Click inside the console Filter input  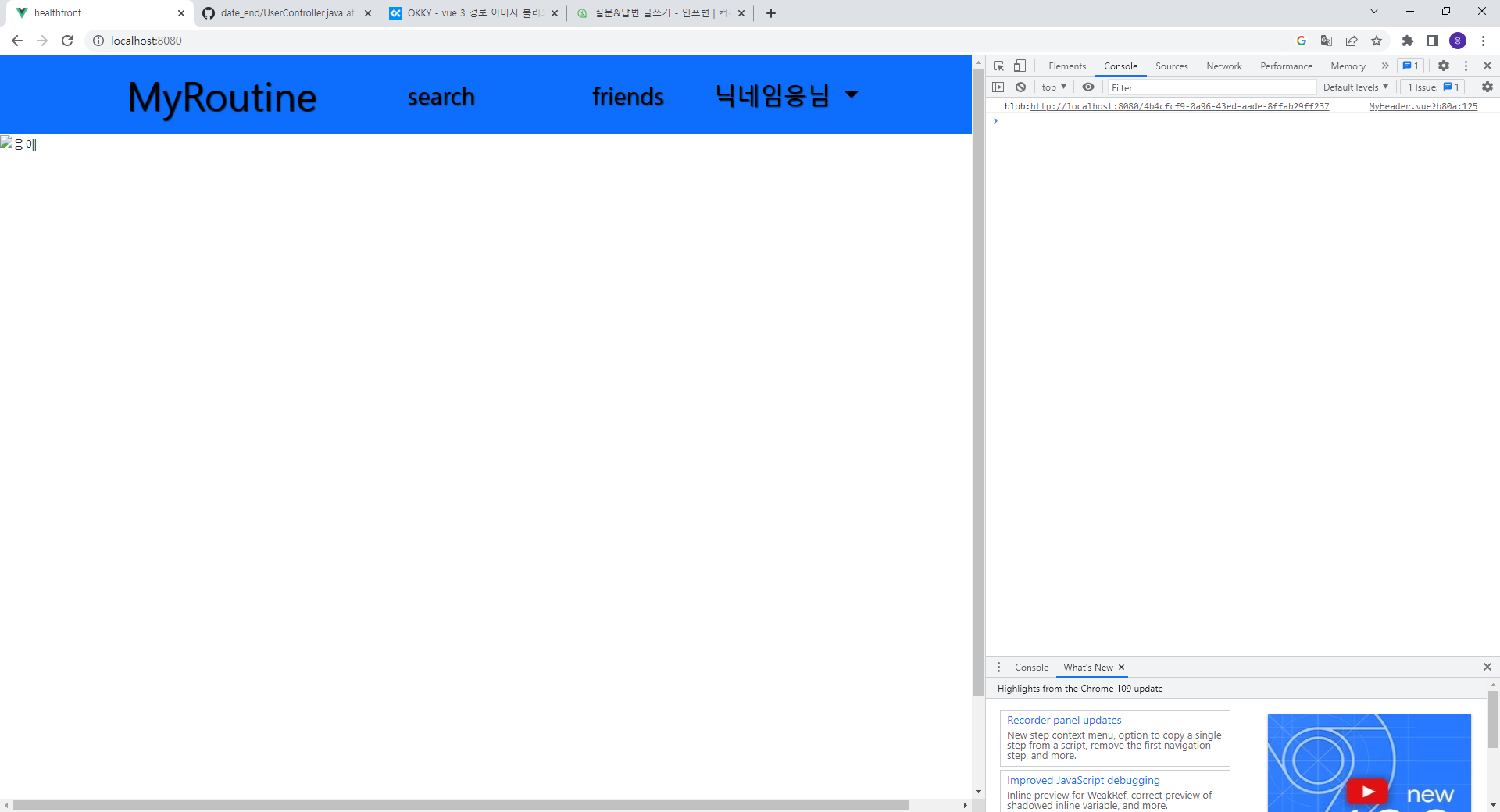[x=1211, y=87]
